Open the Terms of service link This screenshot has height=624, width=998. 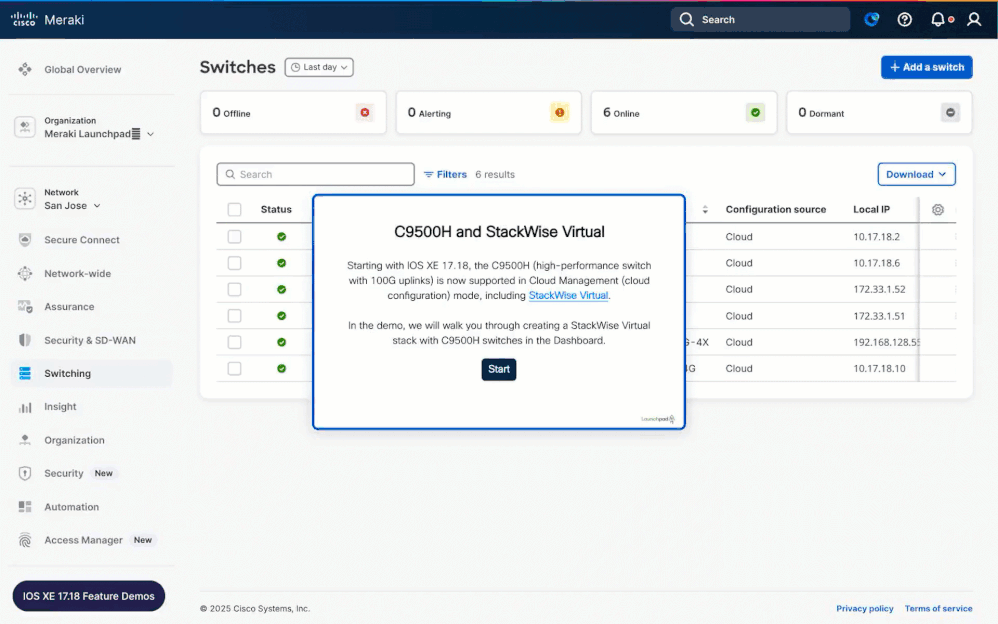point(938,609)
